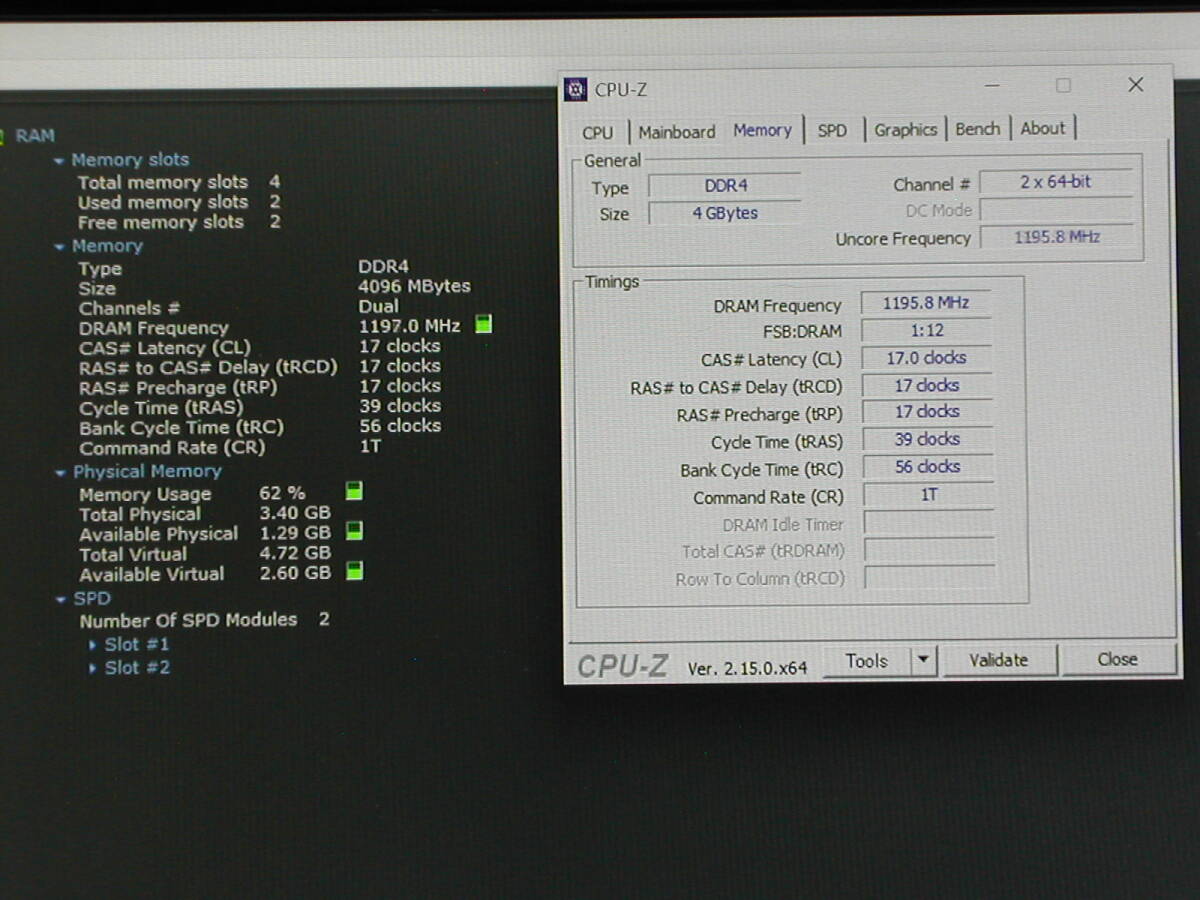
Task: Open the SPD tab
Action: click(832, 130)
